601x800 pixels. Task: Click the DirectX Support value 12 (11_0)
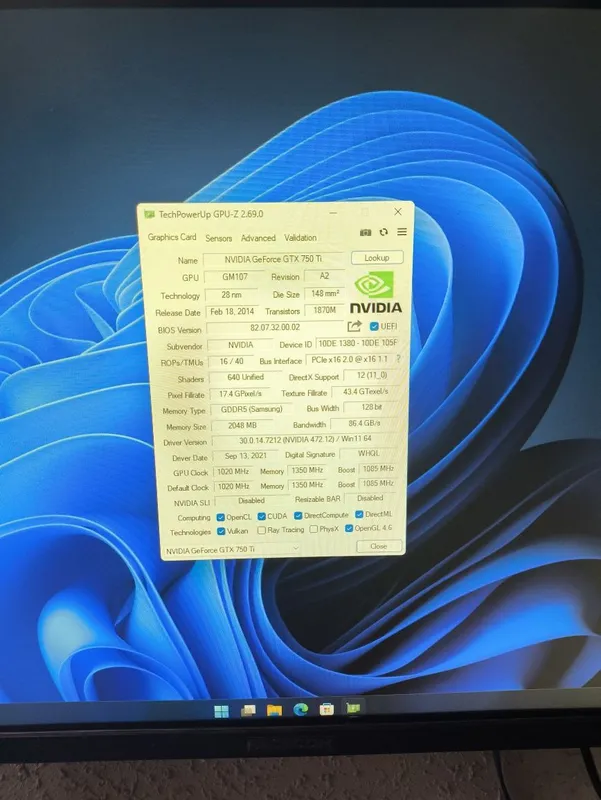[x=372, y=376]
